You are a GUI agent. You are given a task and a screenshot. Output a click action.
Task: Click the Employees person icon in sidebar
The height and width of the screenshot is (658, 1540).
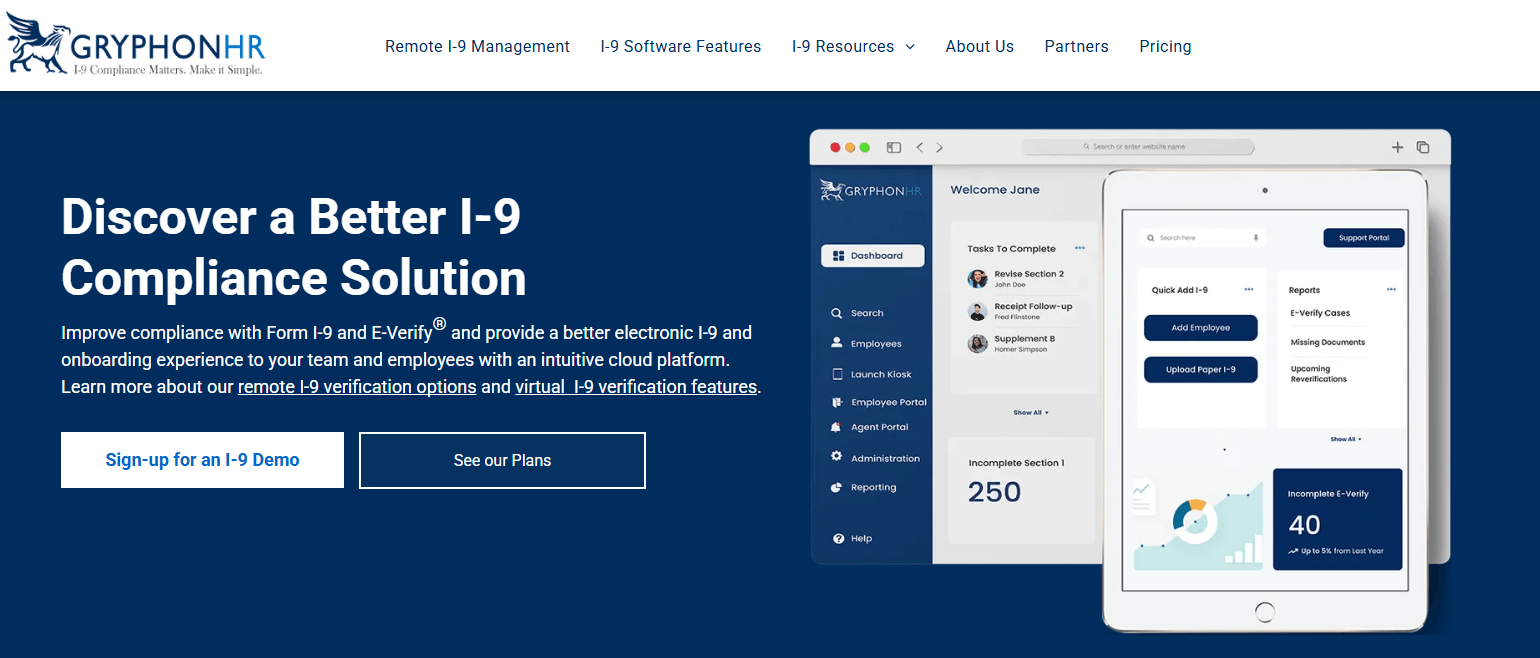837,343
